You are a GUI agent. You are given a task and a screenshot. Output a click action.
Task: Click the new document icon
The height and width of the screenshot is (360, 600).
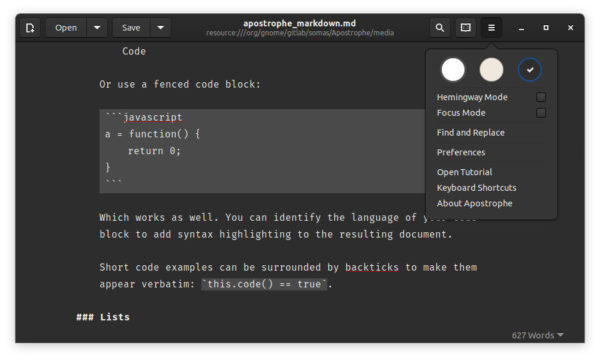(x=30, y=28)
